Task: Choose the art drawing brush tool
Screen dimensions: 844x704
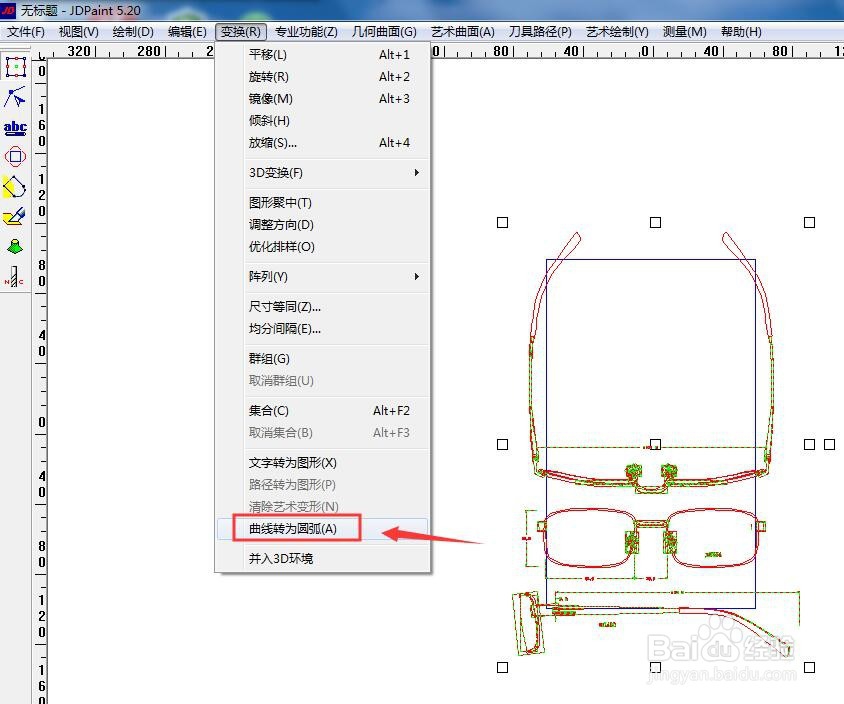Action: (14, 215)
